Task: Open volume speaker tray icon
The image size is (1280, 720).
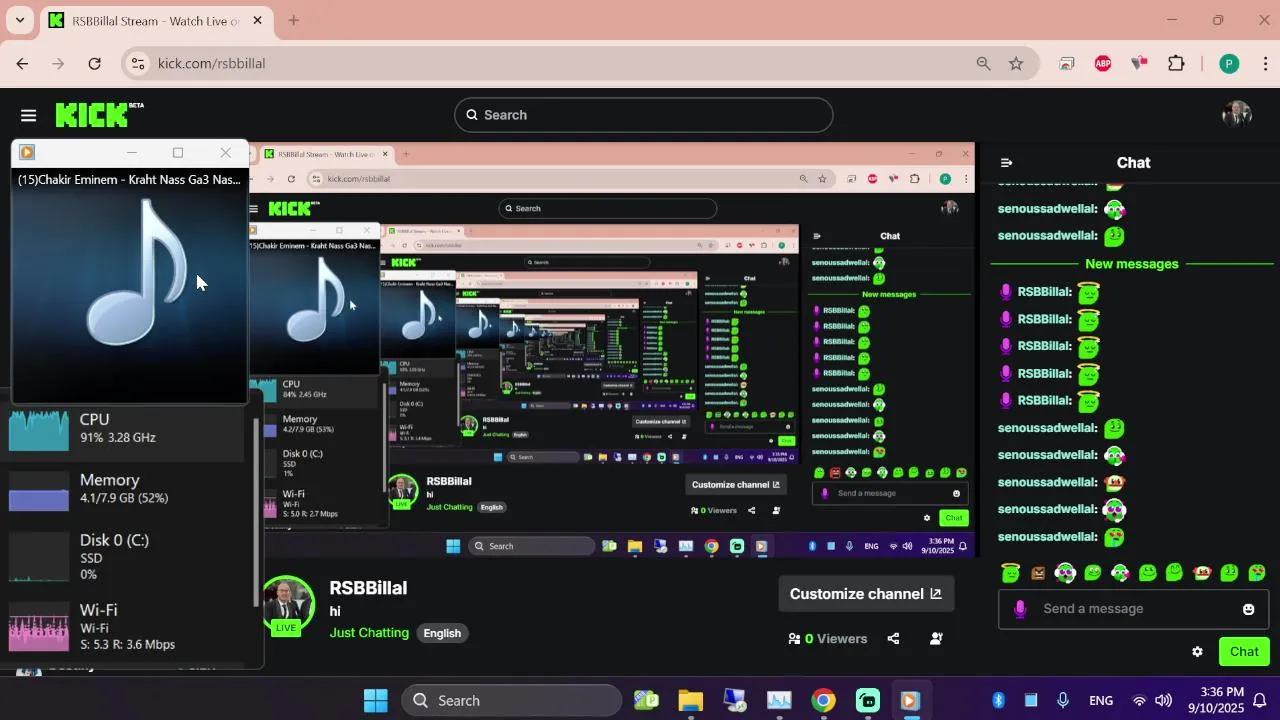Action: (1163, 700)
